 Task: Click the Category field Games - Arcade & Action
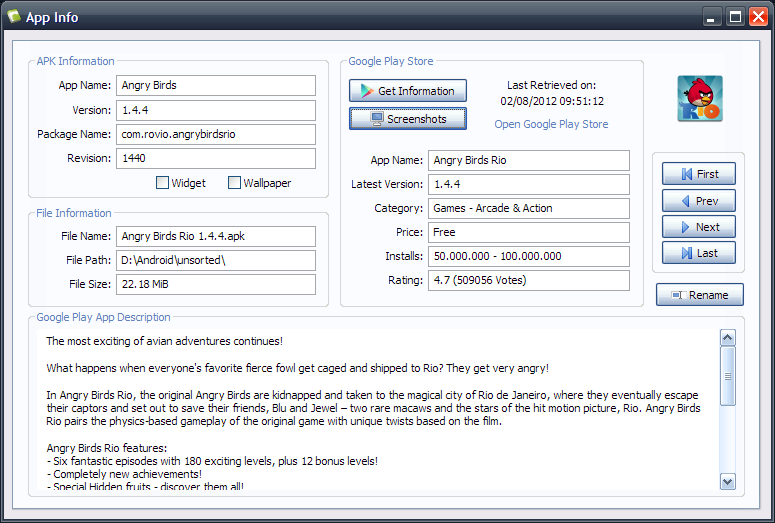pos(529,209)
